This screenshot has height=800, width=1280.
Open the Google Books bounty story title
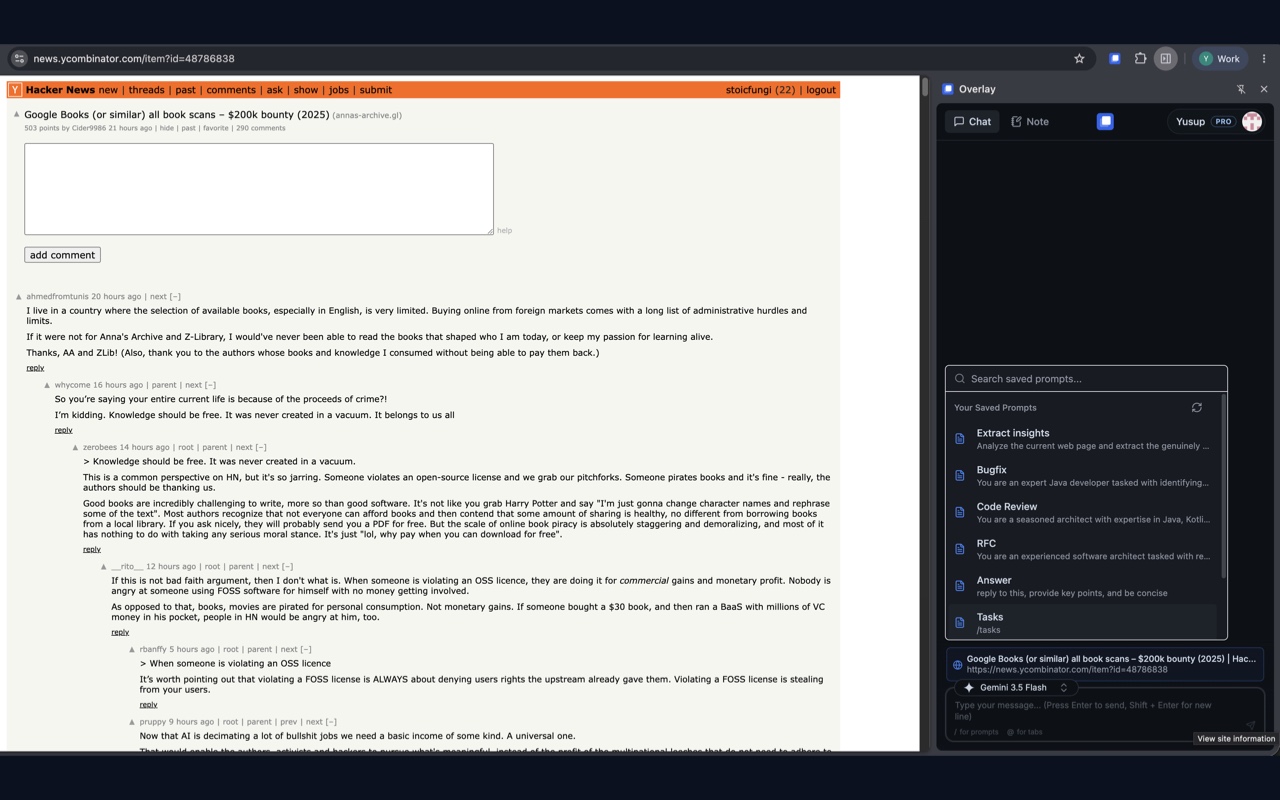click(177, 115)
